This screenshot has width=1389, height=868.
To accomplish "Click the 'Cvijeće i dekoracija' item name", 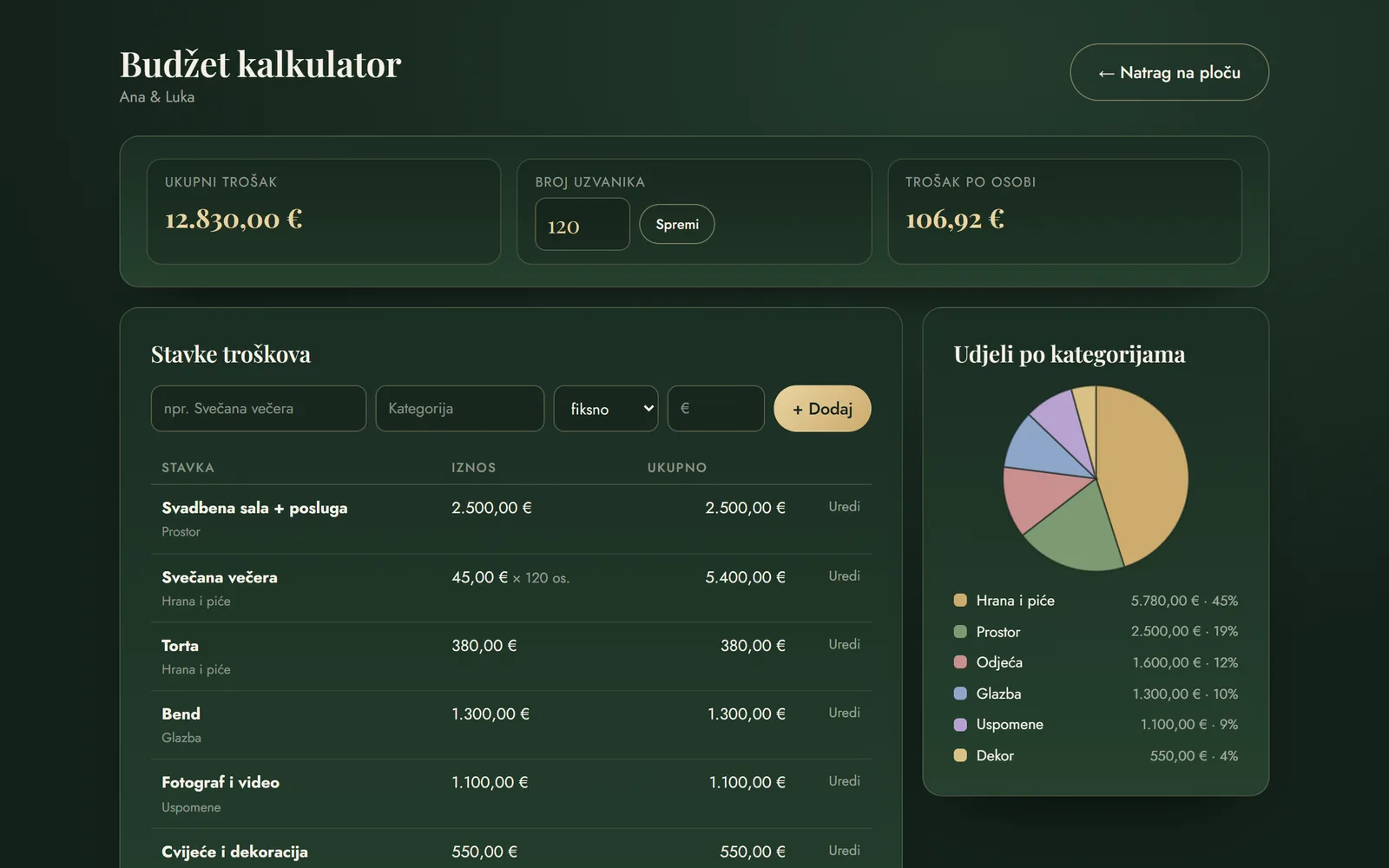I will coord(234,852).
